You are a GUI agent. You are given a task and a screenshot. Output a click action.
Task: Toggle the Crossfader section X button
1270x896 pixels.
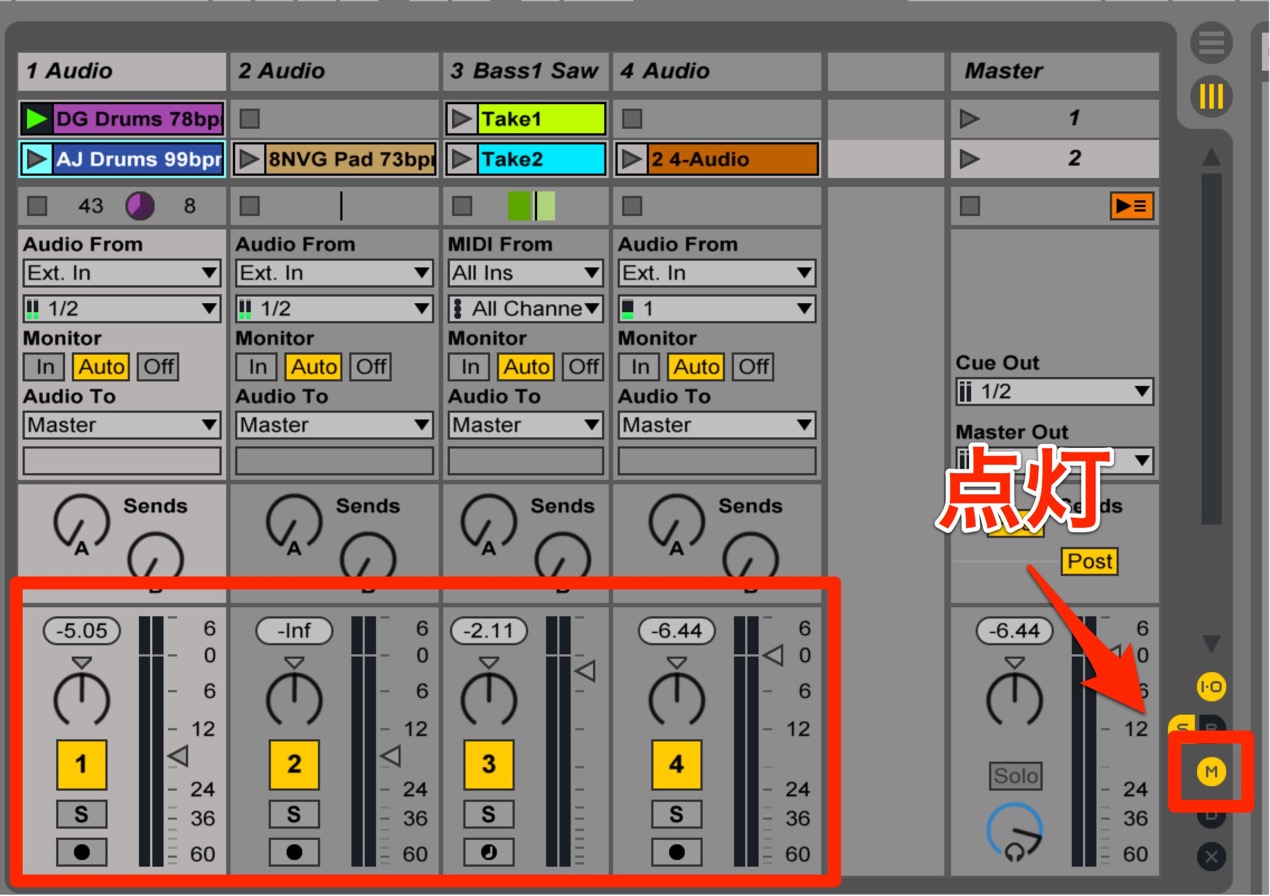[x=1211, y=856]
